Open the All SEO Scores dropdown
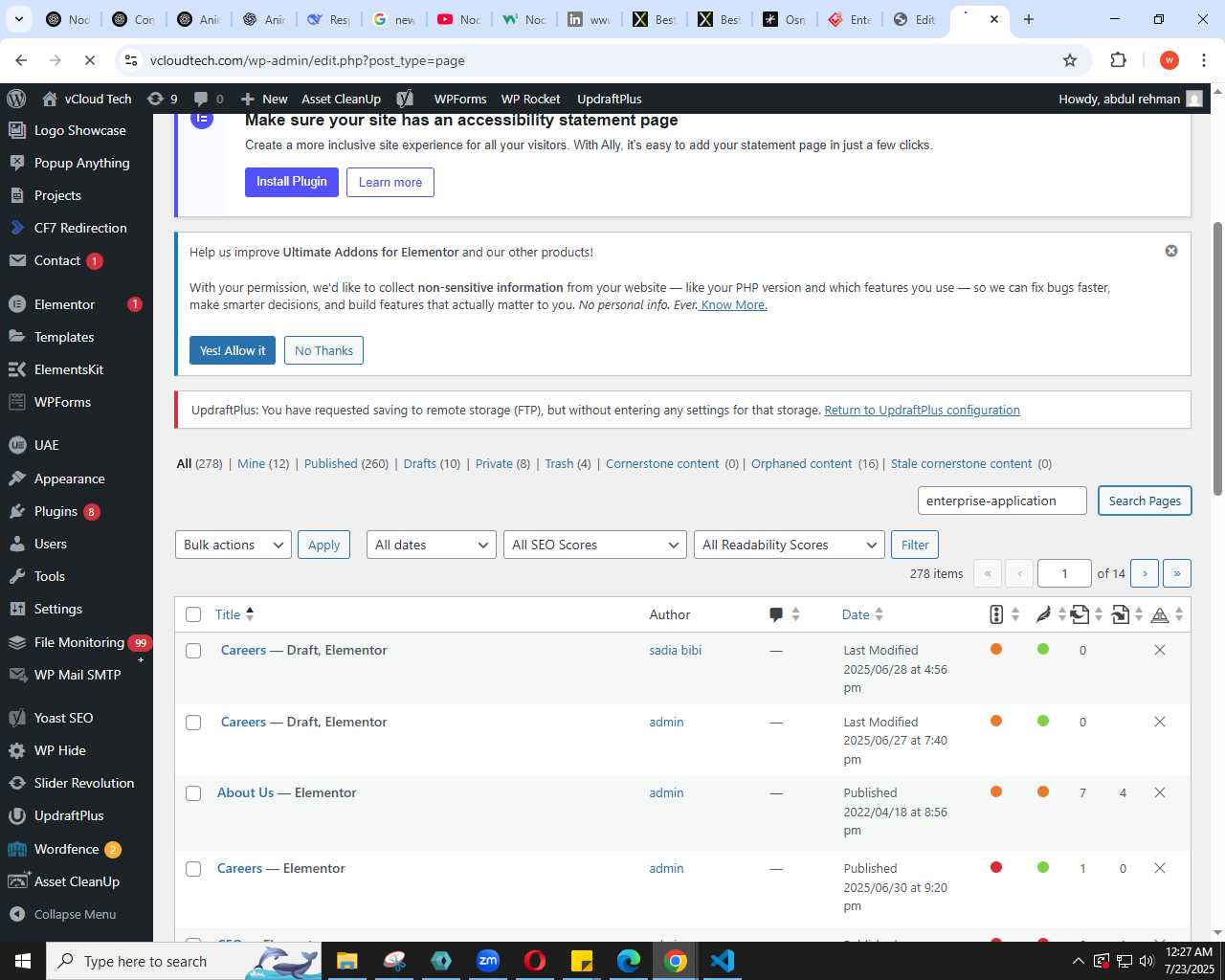1225x980 pixels. [595, 545]
